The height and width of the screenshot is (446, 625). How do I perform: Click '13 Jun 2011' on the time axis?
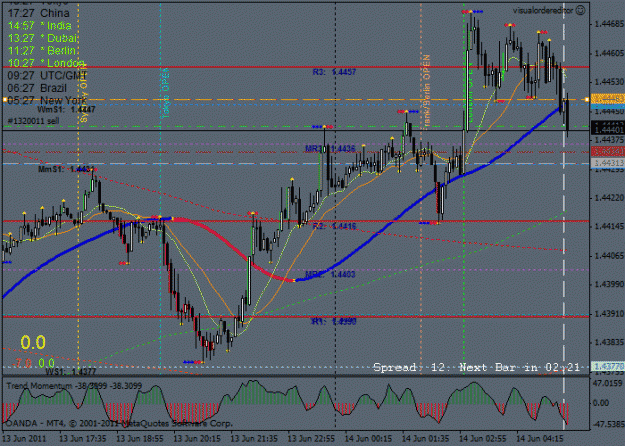(x=24, y=439)
